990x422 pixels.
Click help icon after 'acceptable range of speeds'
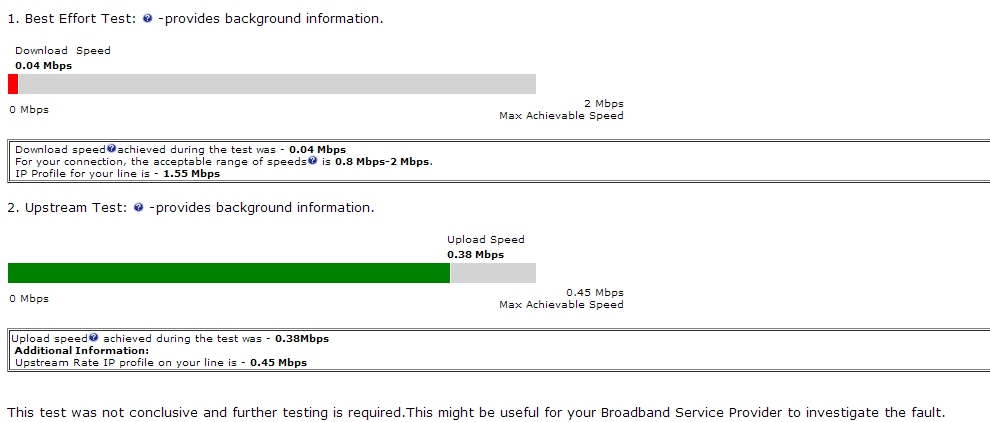pos(313,161)
